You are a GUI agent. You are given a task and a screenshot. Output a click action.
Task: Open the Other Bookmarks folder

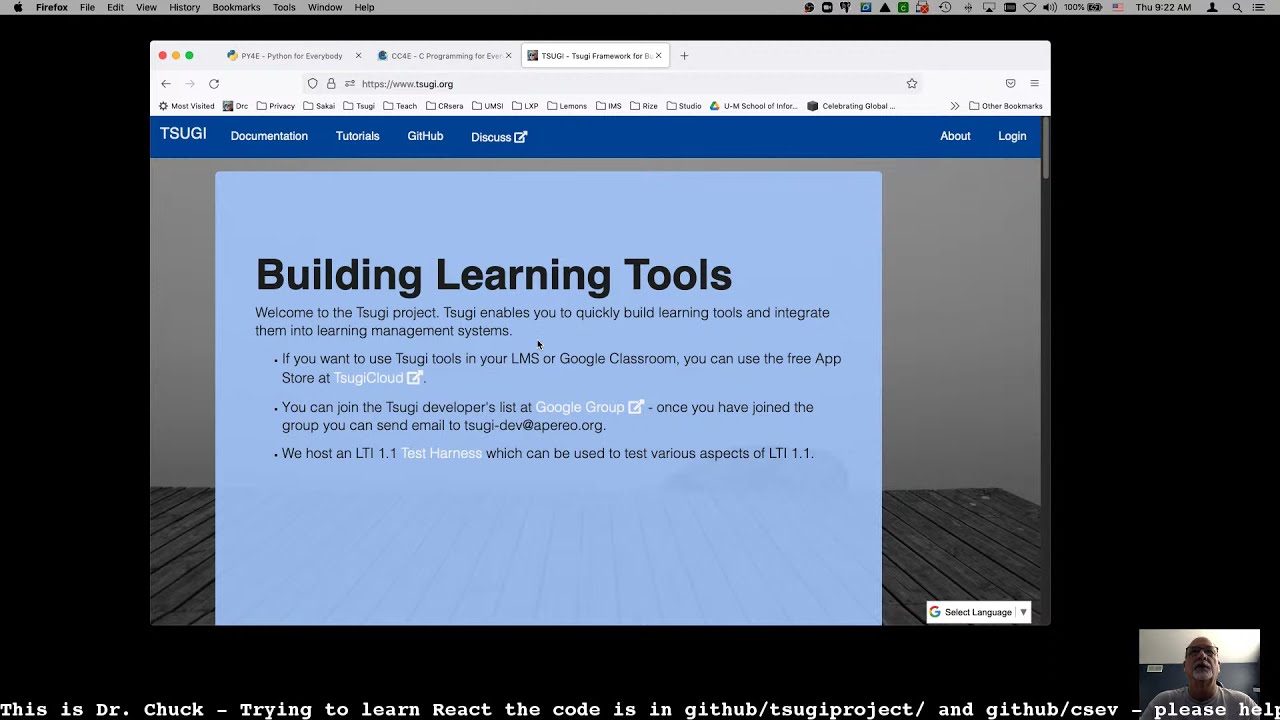click(x=1005, y=106)
